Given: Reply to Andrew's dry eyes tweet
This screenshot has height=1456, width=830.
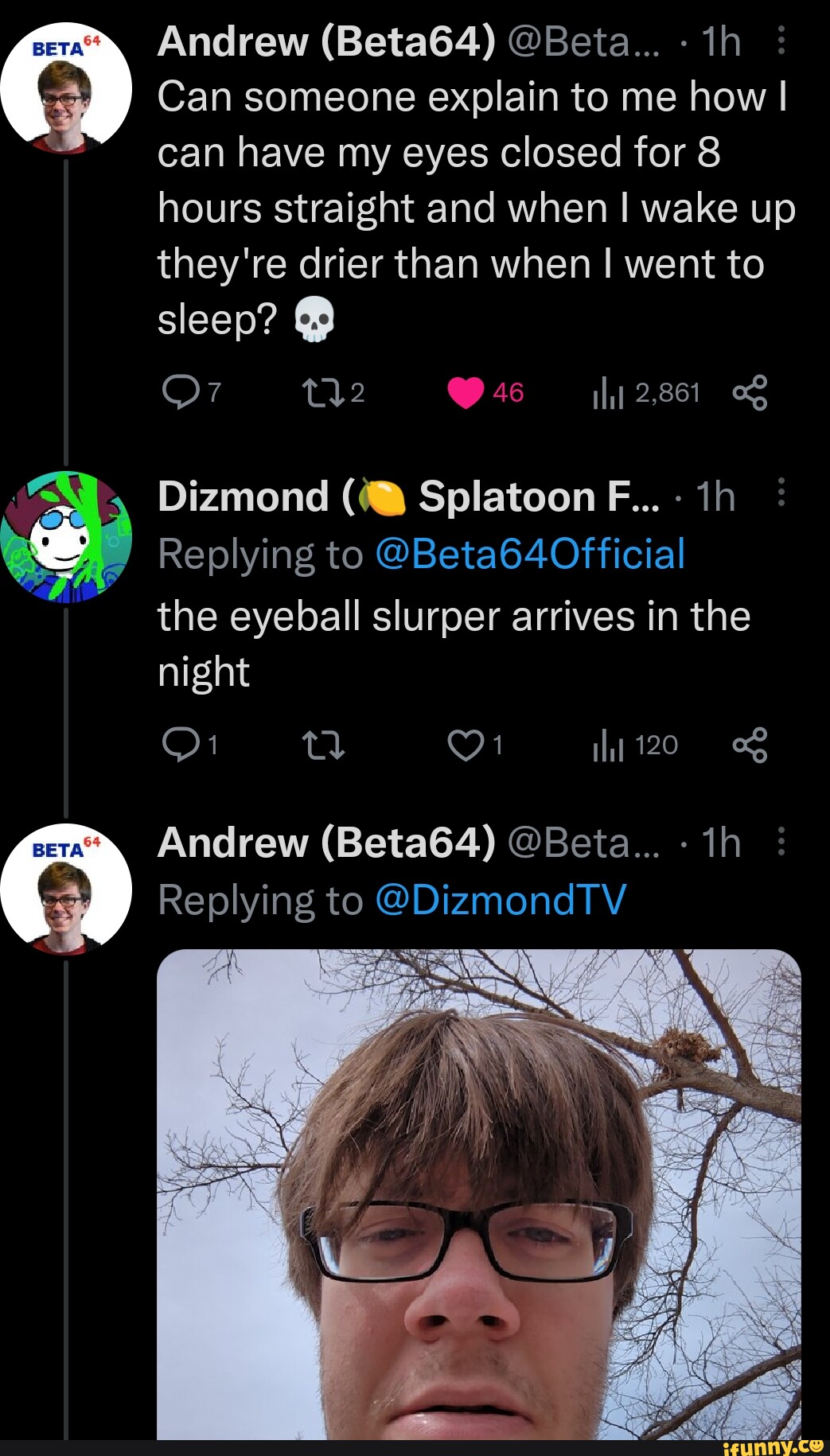Looking at the screenshot, I should pyautogui.click(x=181, y=392).
